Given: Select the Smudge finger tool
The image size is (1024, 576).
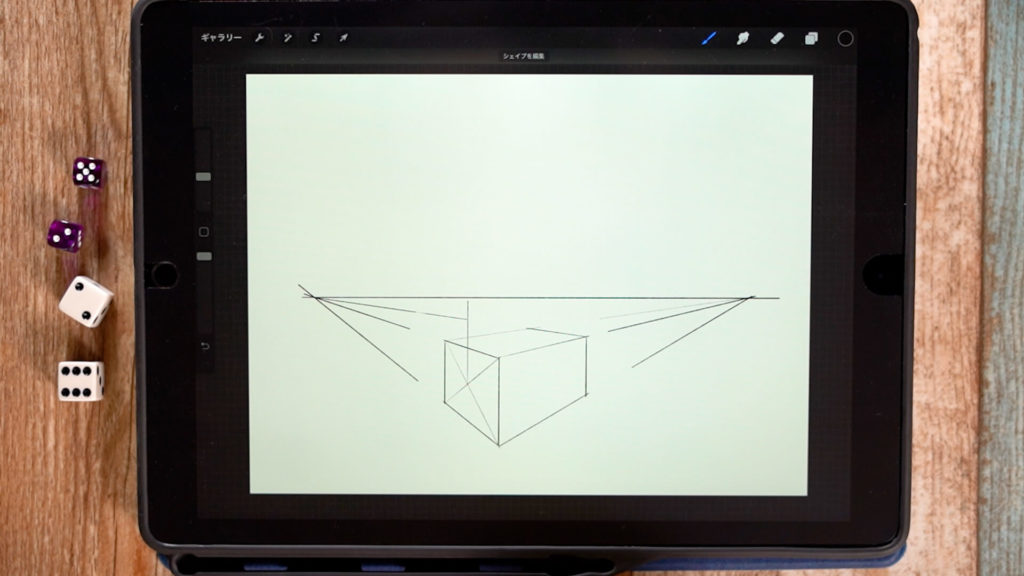Looking at the screenshot, I should 743,39.
